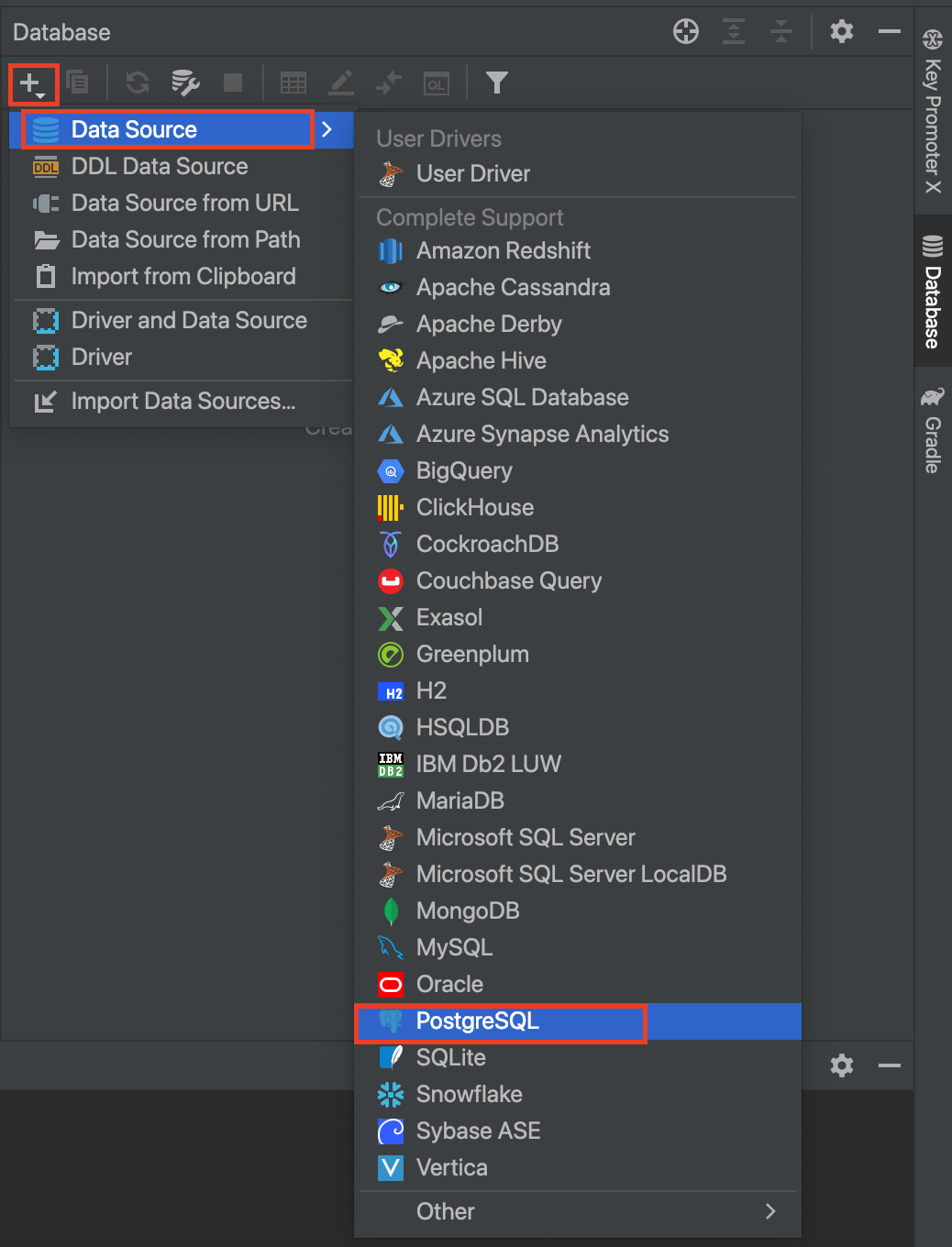Open Data Source Properties wrench icon

(185, 83)
